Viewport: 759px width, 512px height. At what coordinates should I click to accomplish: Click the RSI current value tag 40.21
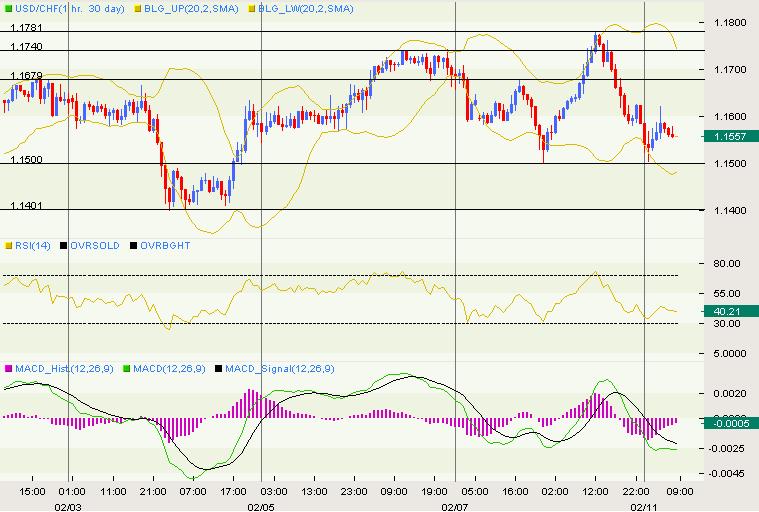[x=730, y=311]
